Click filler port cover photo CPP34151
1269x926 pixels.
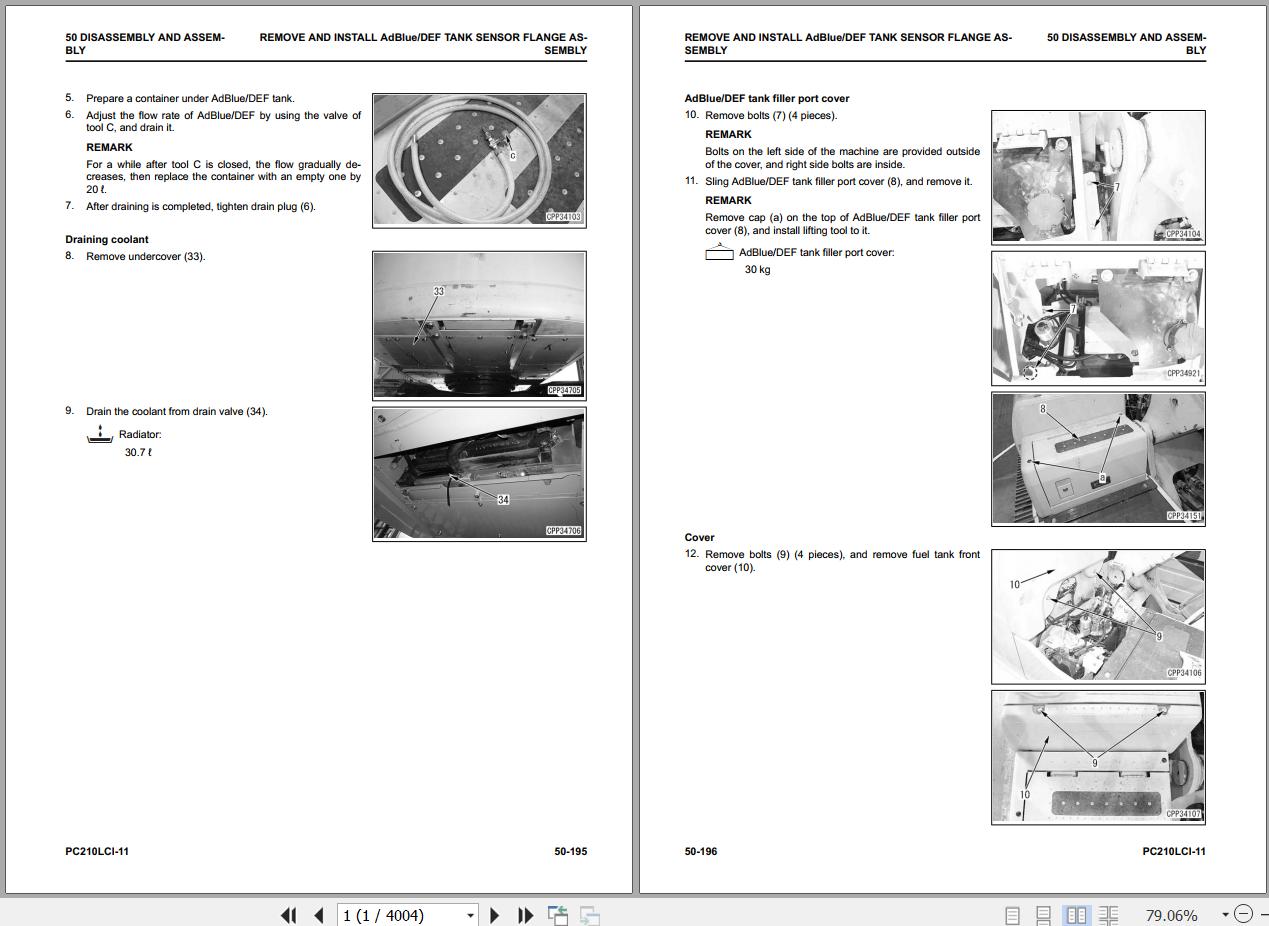[x=1098, y=458]
